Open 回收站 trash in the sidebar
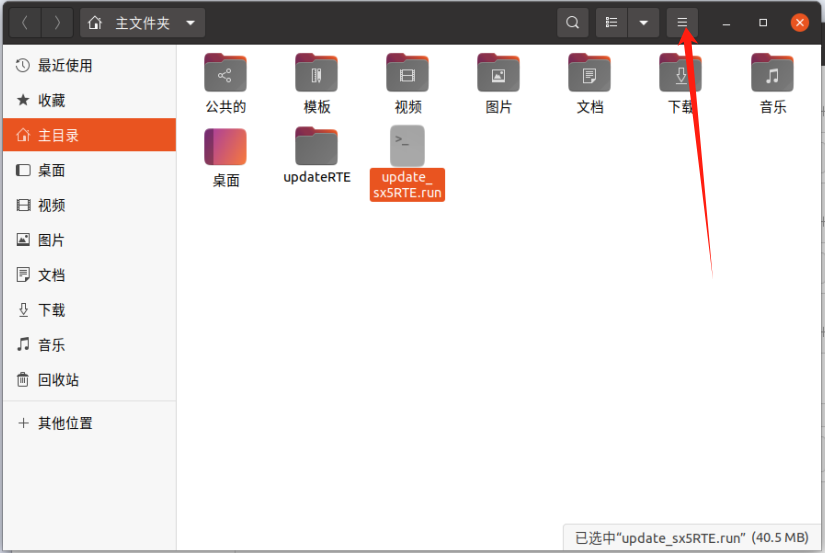Image resolution: width=825 pixels, height=553 pixels. [x=89, y=379]
